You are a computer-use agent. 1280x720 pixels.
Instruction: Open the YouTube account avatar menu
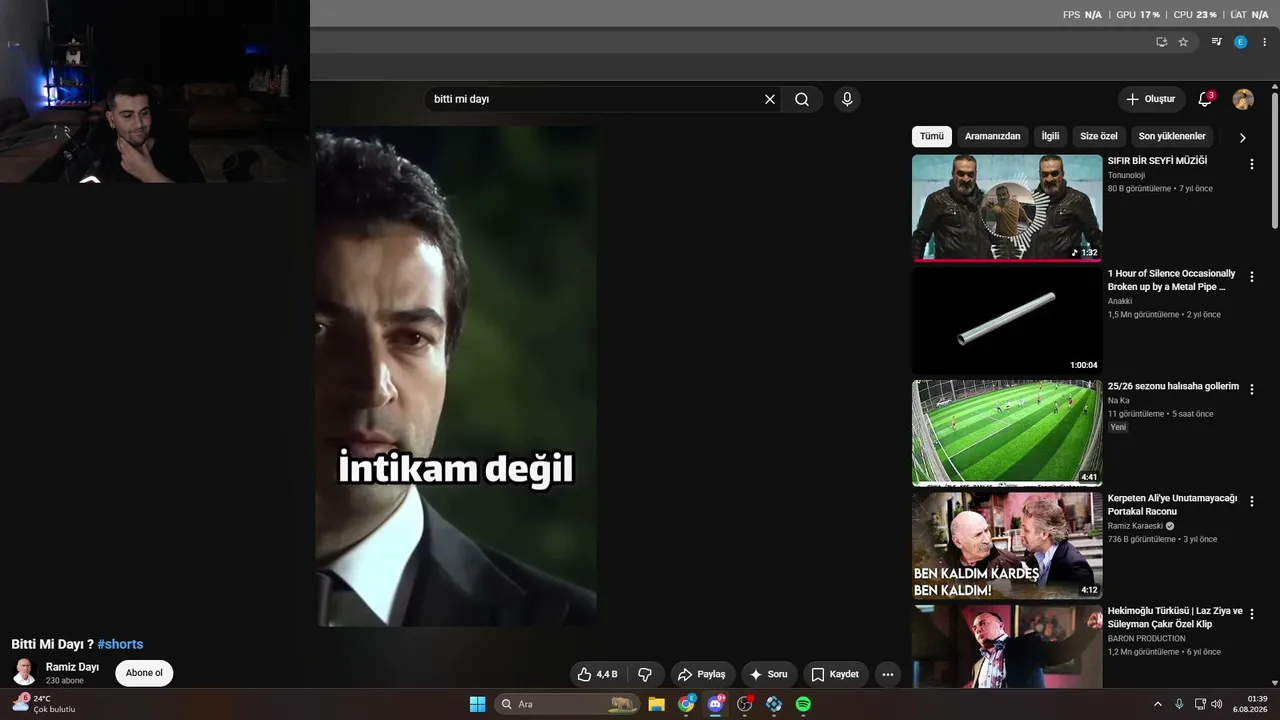(x=1243, y=99)
